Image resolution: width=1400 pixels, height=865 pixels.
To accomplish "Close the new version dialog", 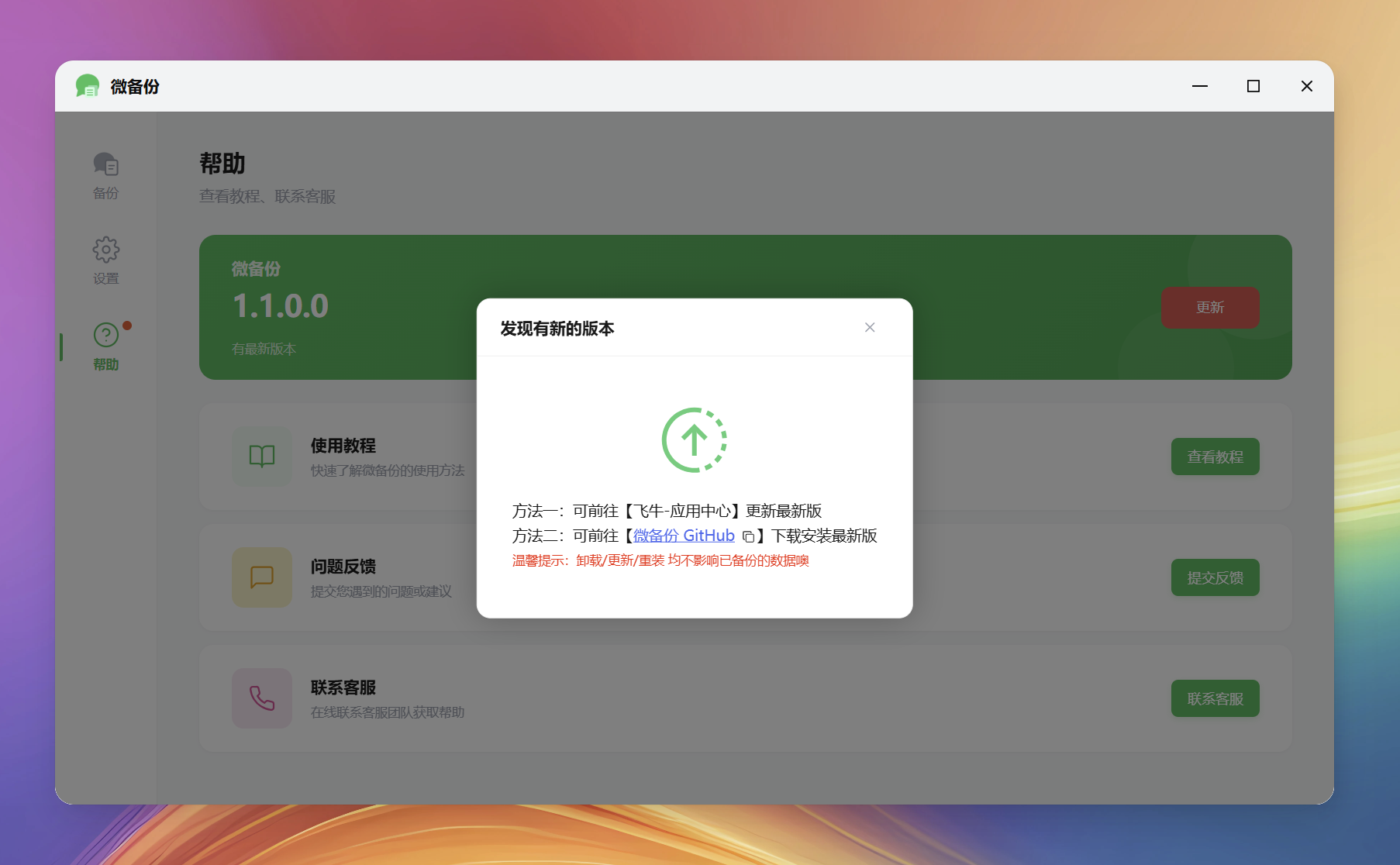I will [x=870, y=328].
